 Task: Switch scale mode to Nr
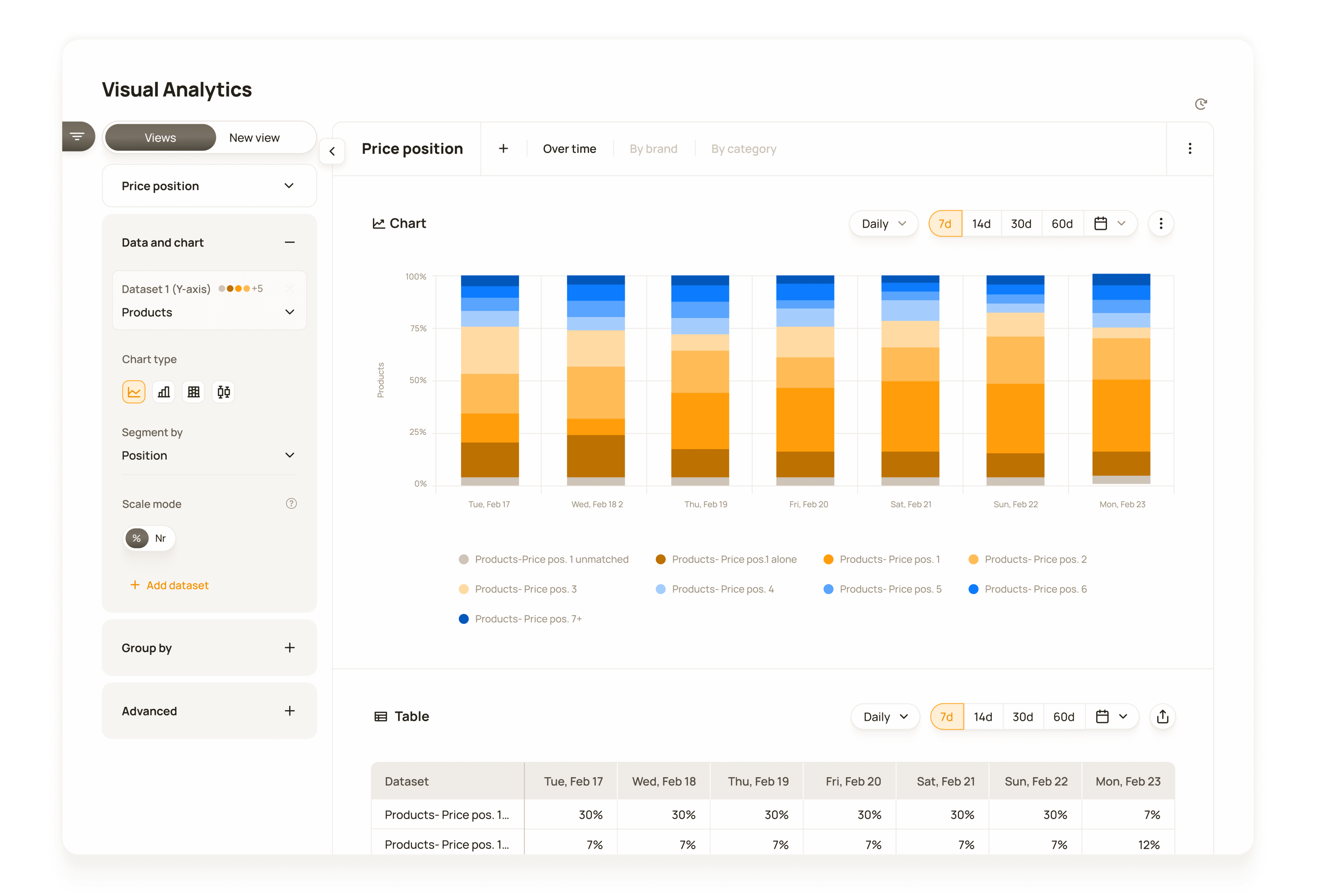click(x=160, y=539)
